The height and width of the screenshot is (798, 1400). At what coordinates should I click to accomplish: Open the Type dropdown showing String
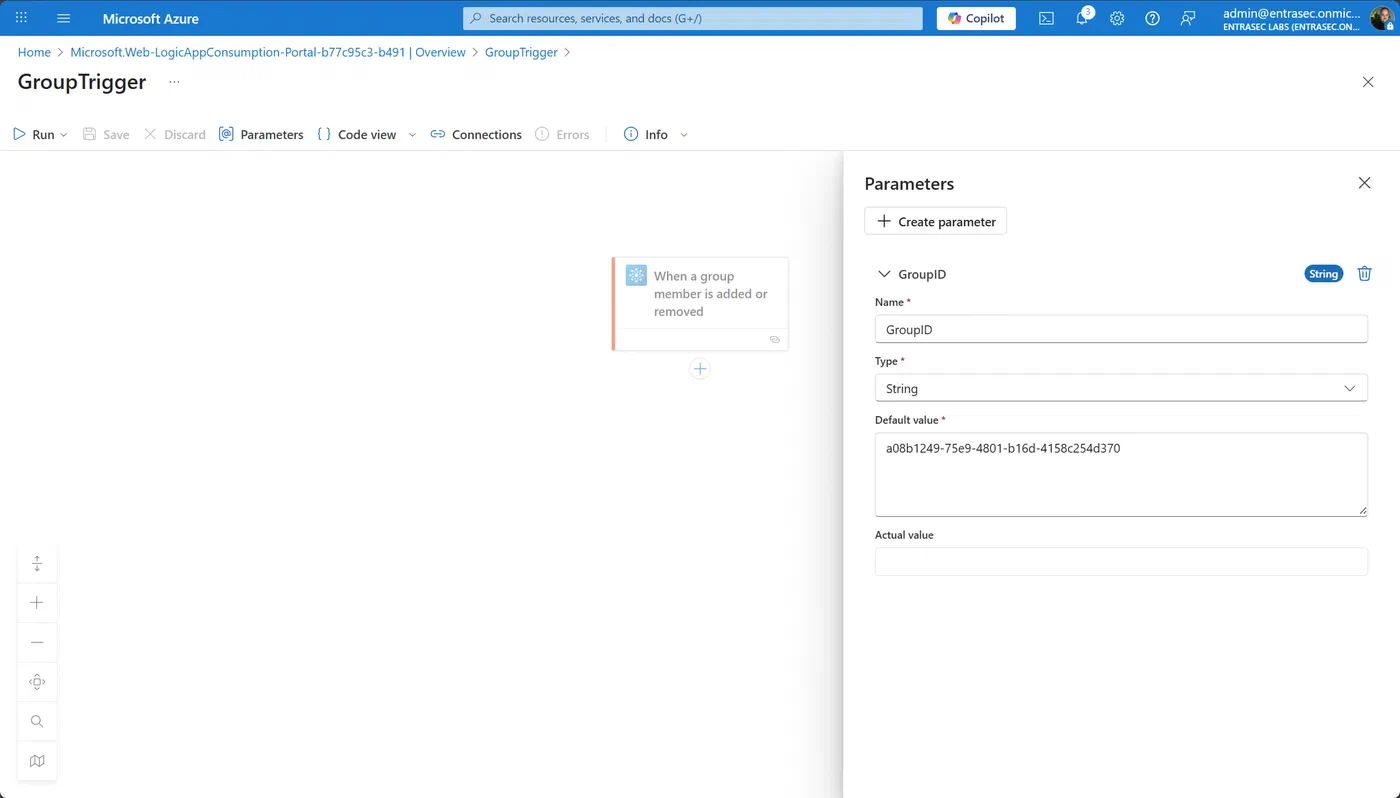coord(1121,388)
